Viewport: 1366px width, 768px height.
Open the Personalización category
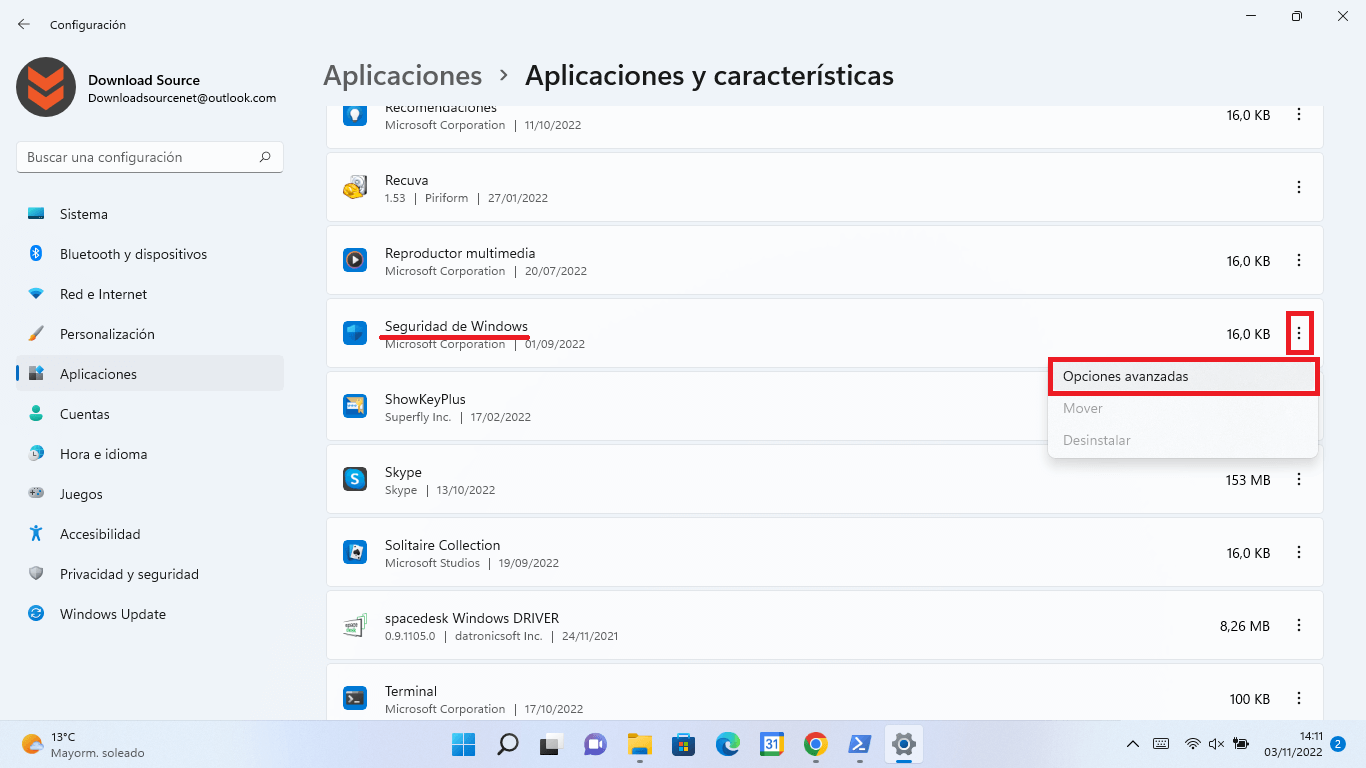point(150,334)
